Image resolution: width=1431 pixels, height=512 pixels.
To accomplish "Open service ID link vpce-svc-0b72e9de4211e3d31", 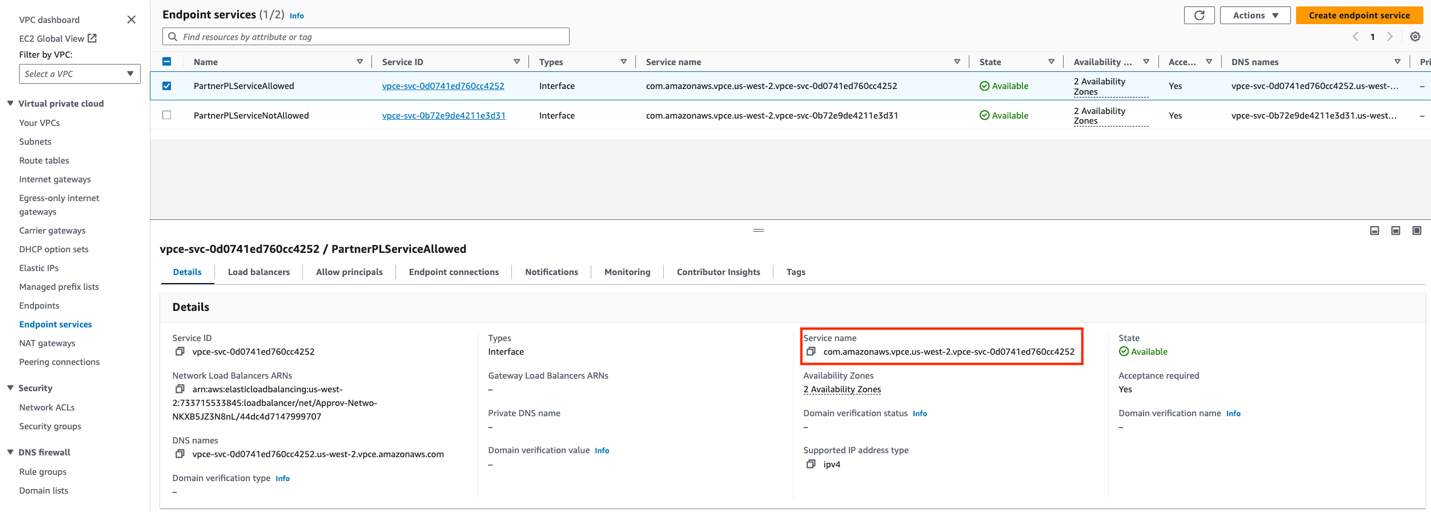I will 444,115.
